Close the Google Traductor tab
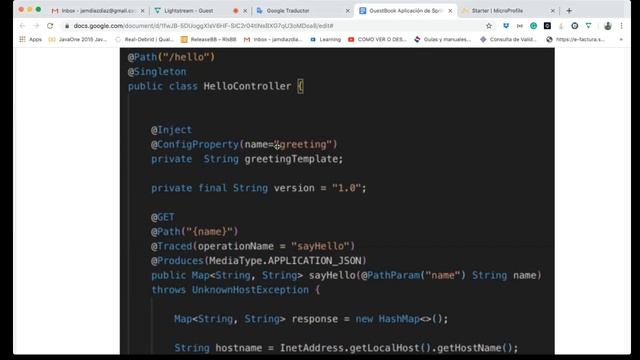This screenshot has width=640, height=360. [x=347, y=11]
